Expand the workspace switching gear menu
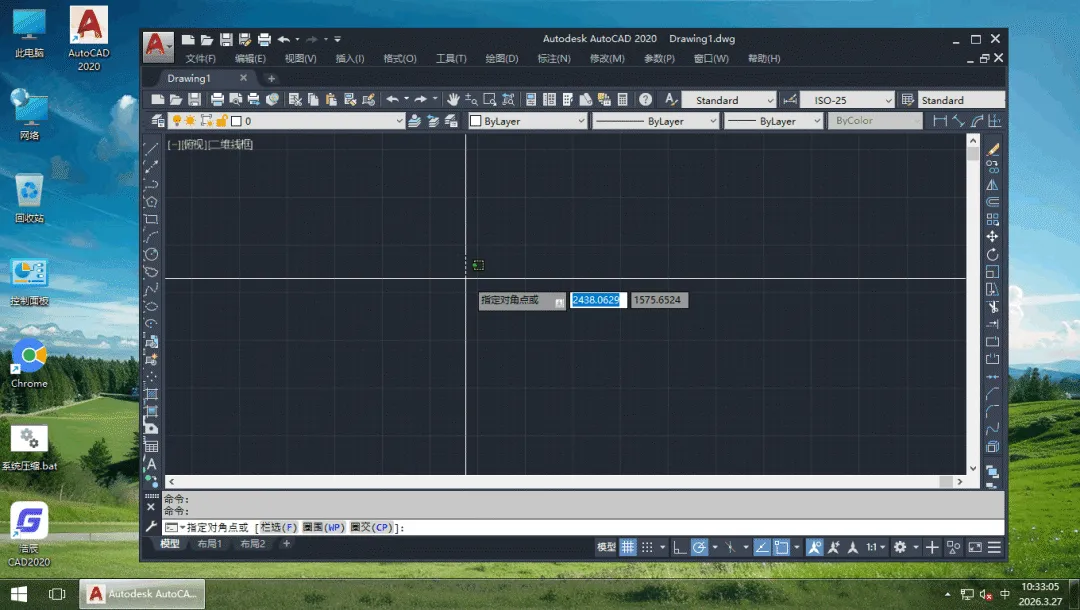1080x610 pixels. coord(915,547)
